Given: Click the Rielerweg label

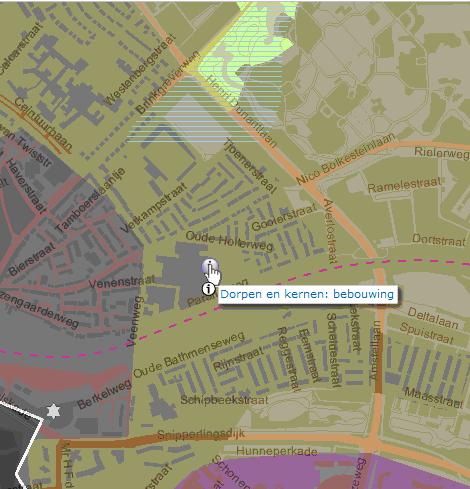Looking at the screenshot, I should point(442,153).
